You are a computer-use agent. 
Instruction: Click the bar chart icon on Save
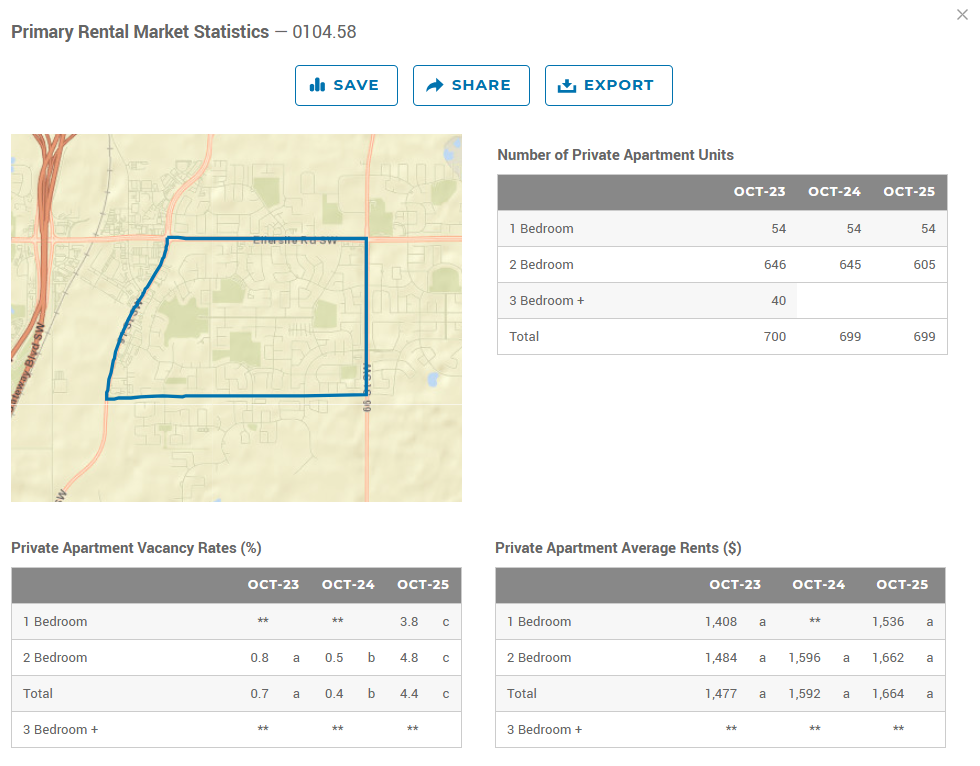point(318,85)
